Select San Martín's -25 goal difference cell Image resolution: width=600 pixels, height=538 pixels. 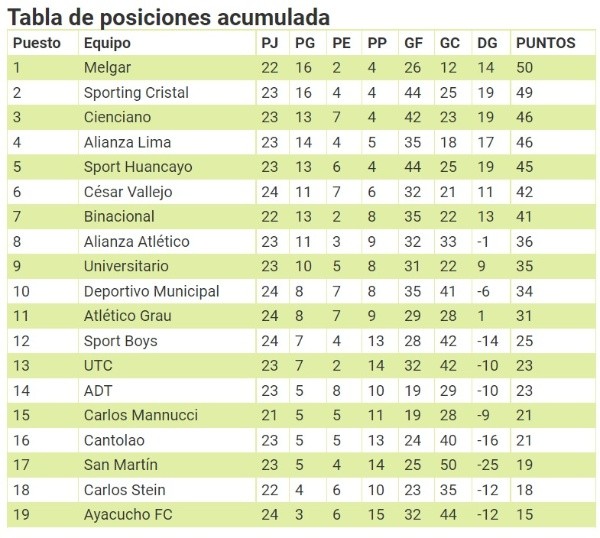[x=488, y=465]
